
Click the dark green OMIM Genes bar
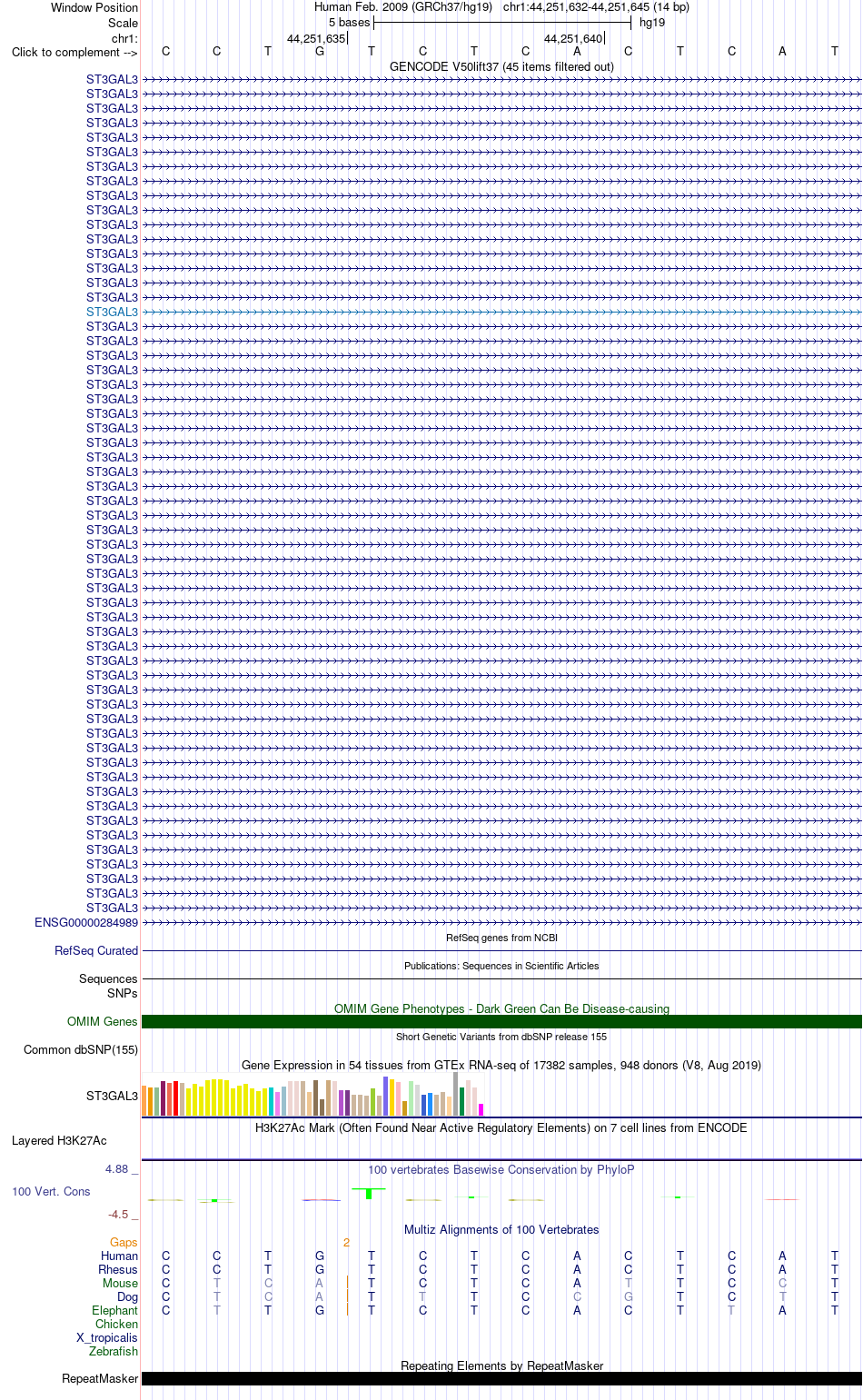tap(501, 1021)
